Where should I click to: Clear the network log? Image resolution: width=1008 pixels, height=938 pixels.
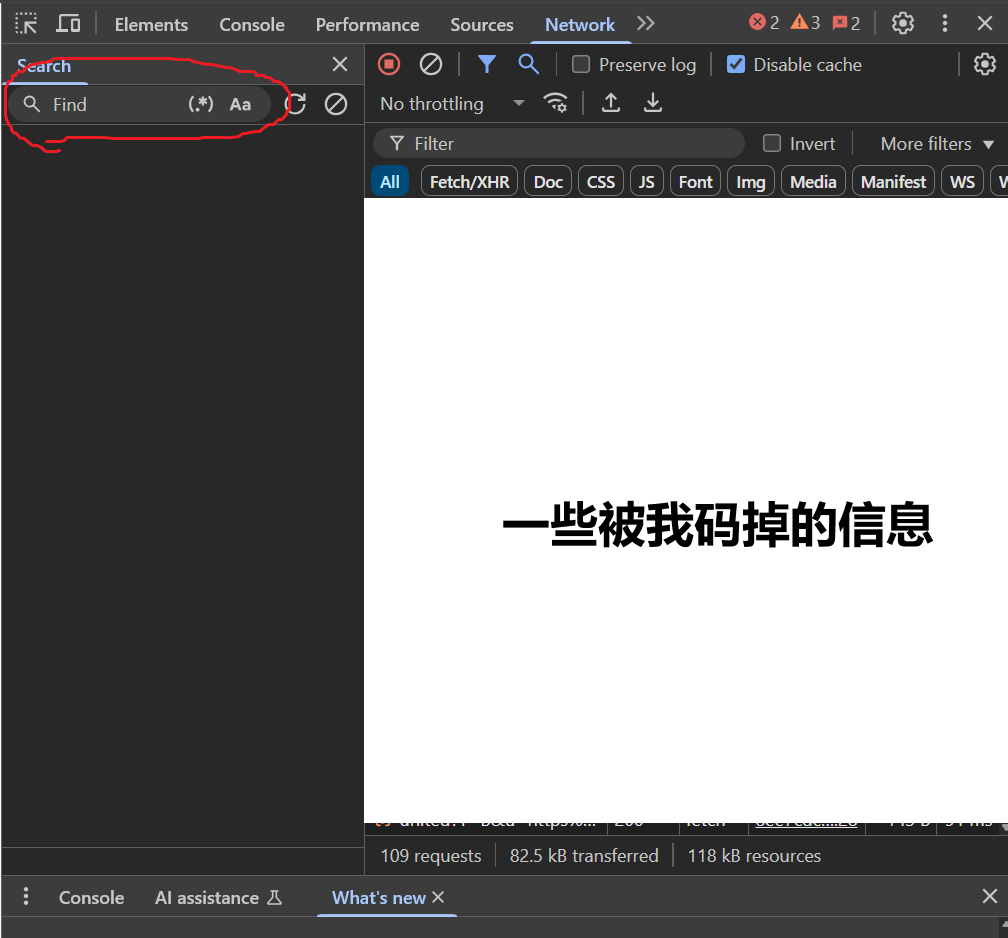pos(431,64)
